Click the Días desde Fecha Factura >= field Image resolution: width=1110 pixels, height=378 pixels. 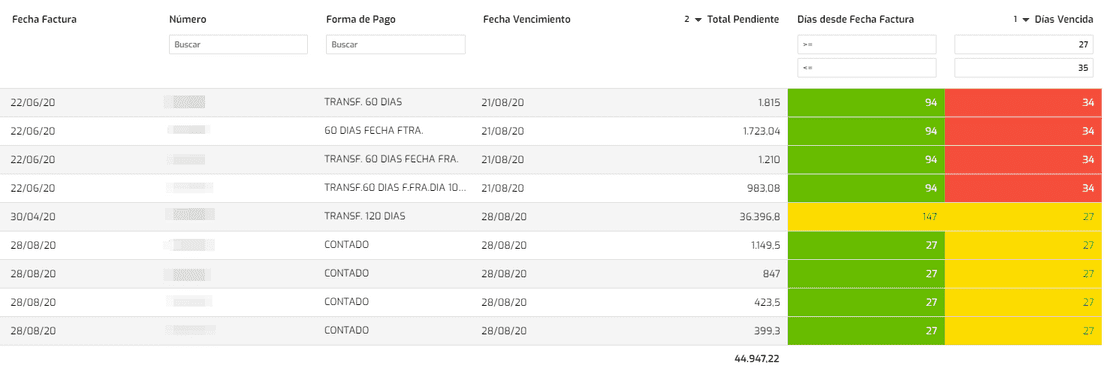(x=866, y=45)
